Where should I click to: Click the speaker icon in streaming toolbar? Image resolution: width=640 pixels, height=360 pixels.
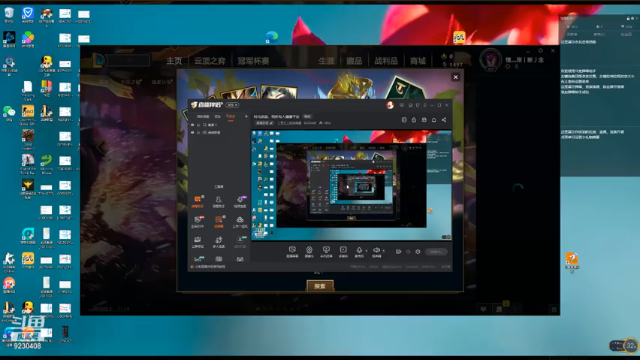click(376, 251)
